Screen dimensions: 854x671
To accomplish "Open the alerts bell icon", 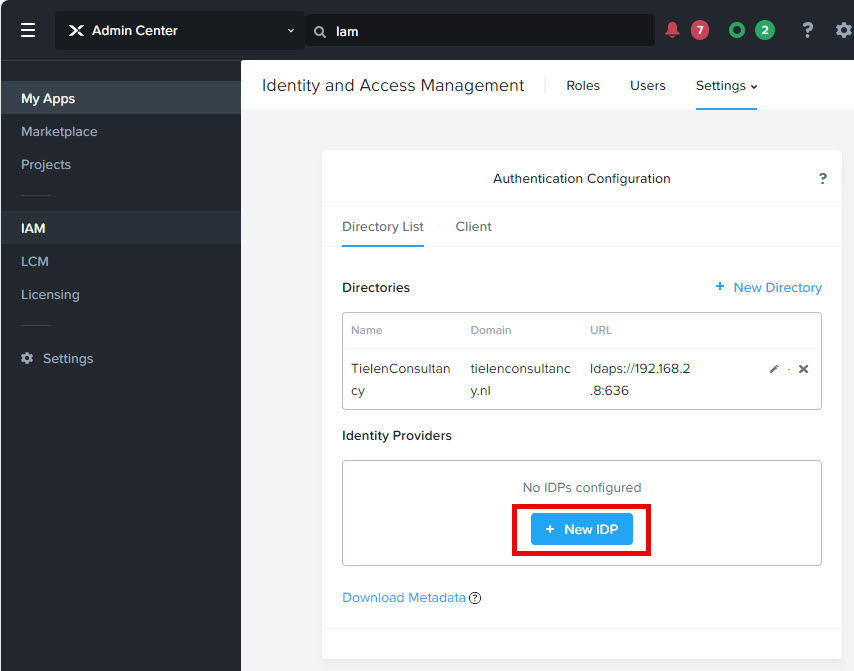I will (672, 30).
